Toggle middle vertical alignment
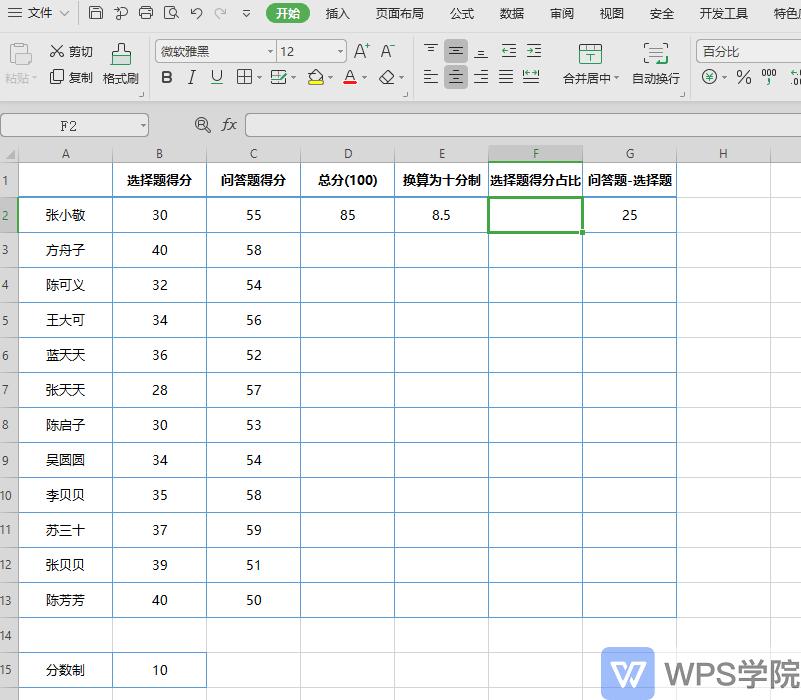The width and height of the screenshot is (801, 700). pyautogui.click(x=456, y=50)
